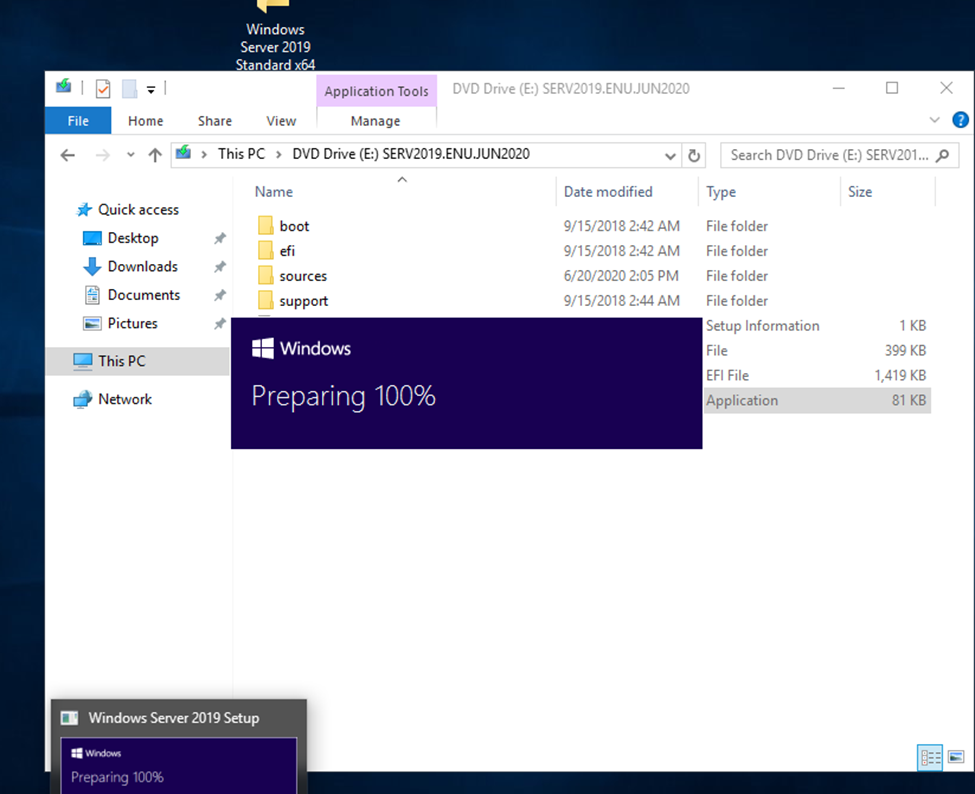Expand the address bar history dropdown
Image resolution: width=975 pixels, height=794 pixels.
671,155
